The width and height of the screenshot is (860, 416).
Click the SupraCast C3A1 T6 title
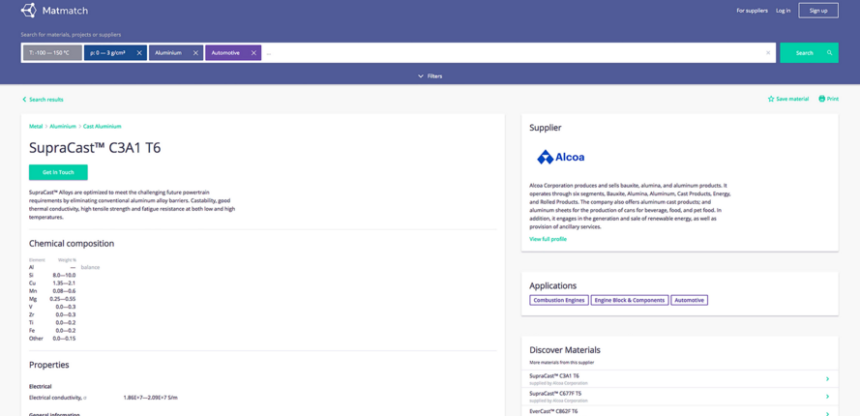coord(95,148)
